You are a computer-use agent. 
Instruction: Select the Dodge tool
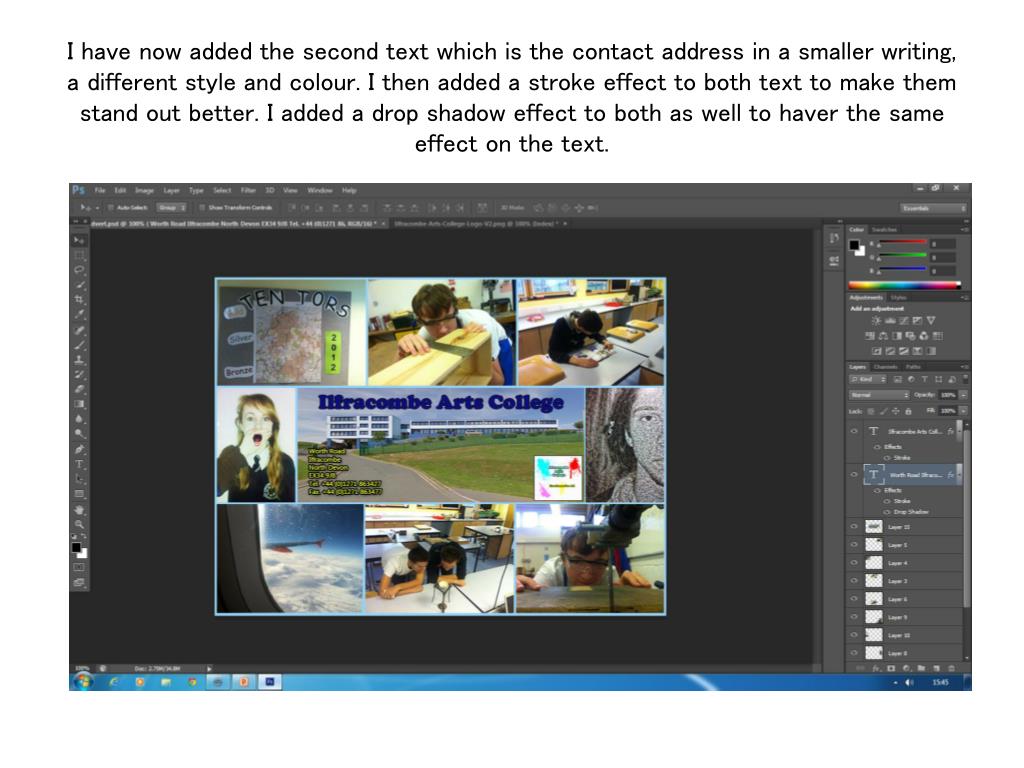point(79,434)
